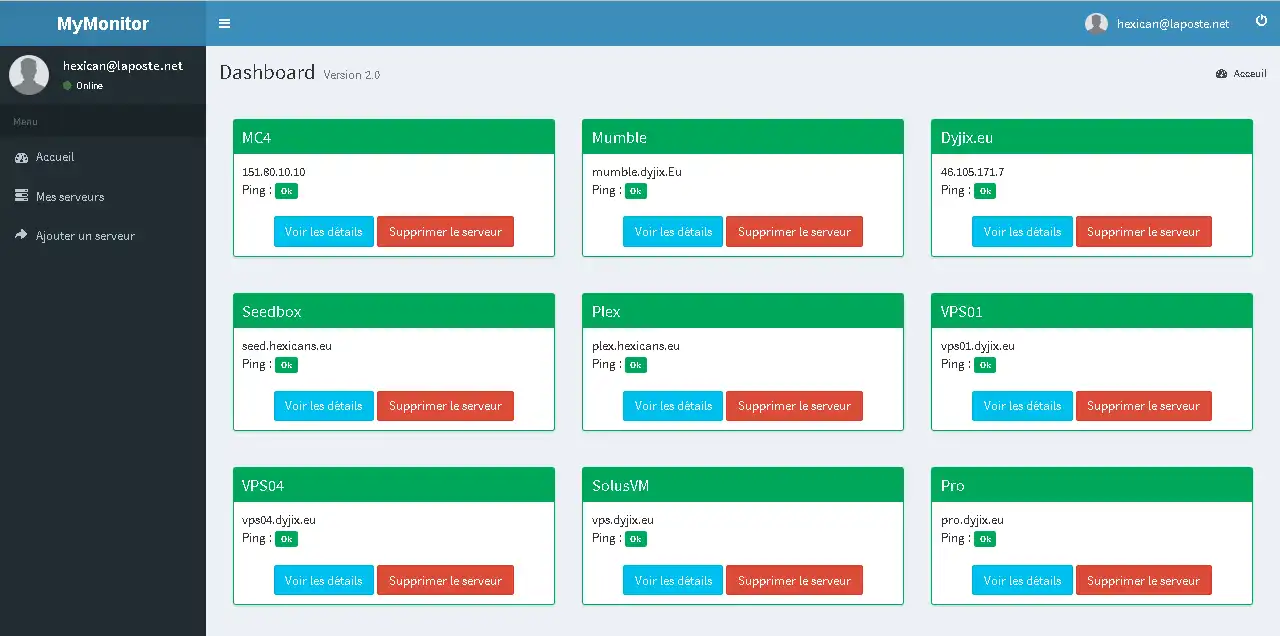
Task: Click the Dyjix.eu card header
Action: [x=1092, y=137]
